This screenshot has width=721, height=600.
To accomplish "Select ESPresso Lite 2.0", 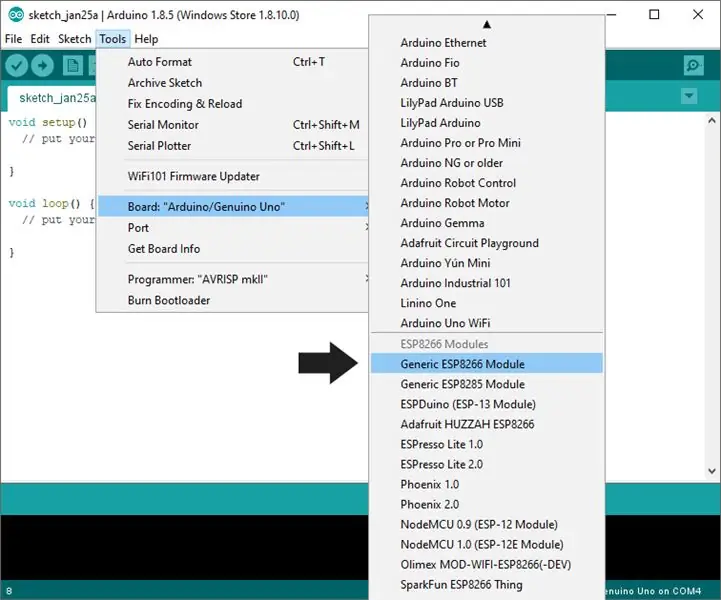I will [x=486, y=464].
